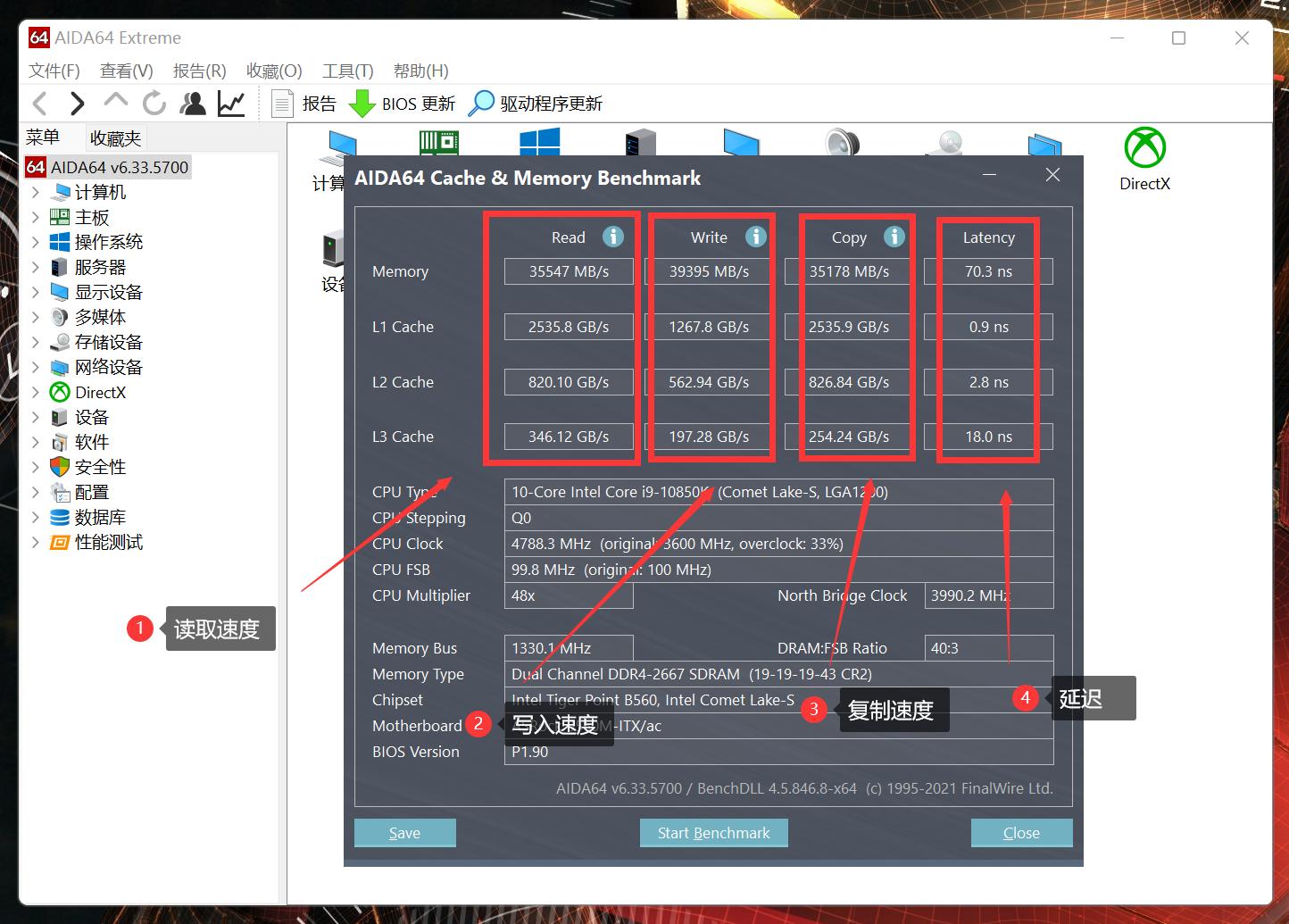Click the benchmark graph icon in the toolbar

[231, 103]
